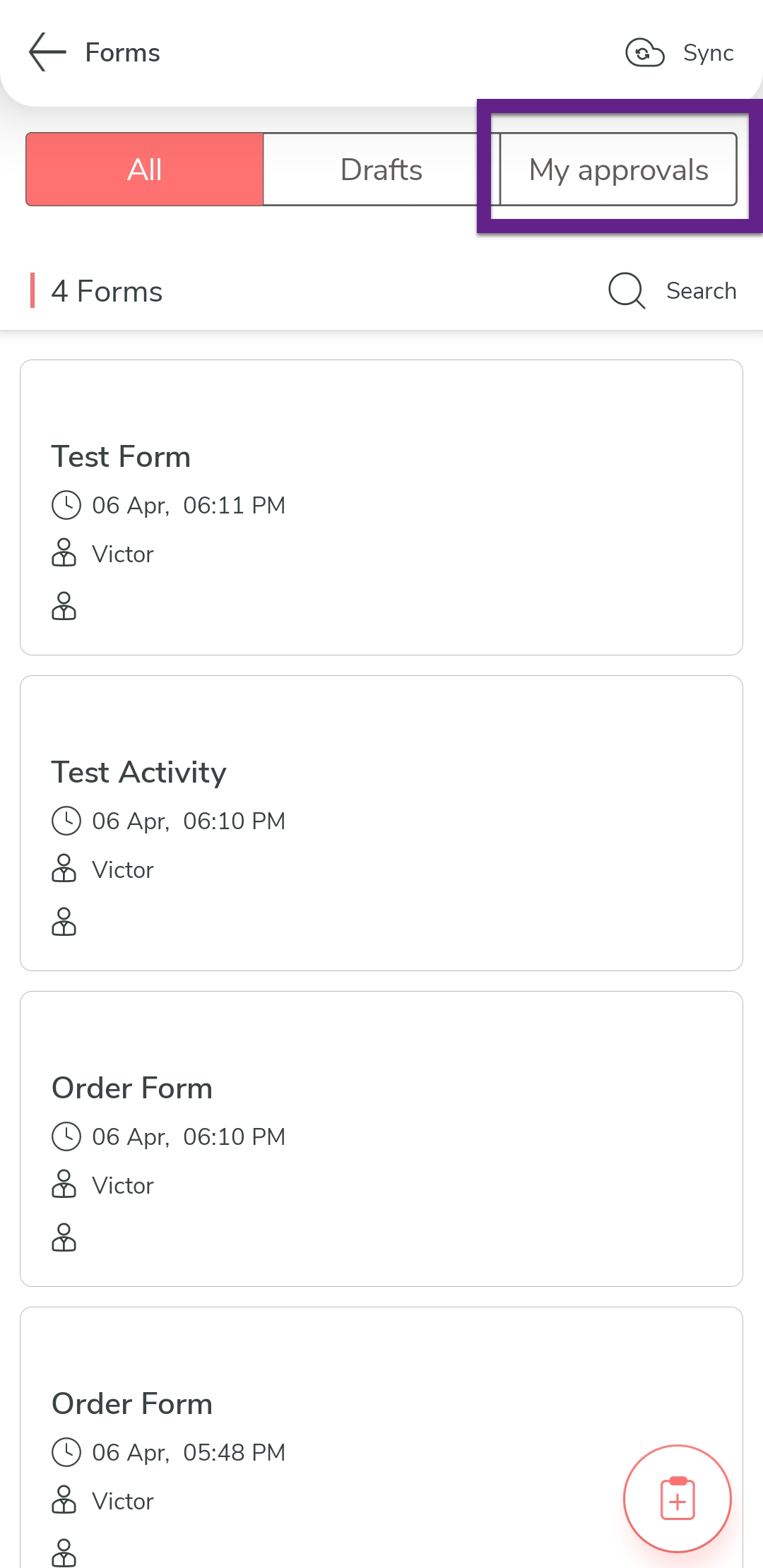Tap the back arrow icon
The height and width of the screenshot is (1568, 763).
pyautogui.click(x=47, y=52)
